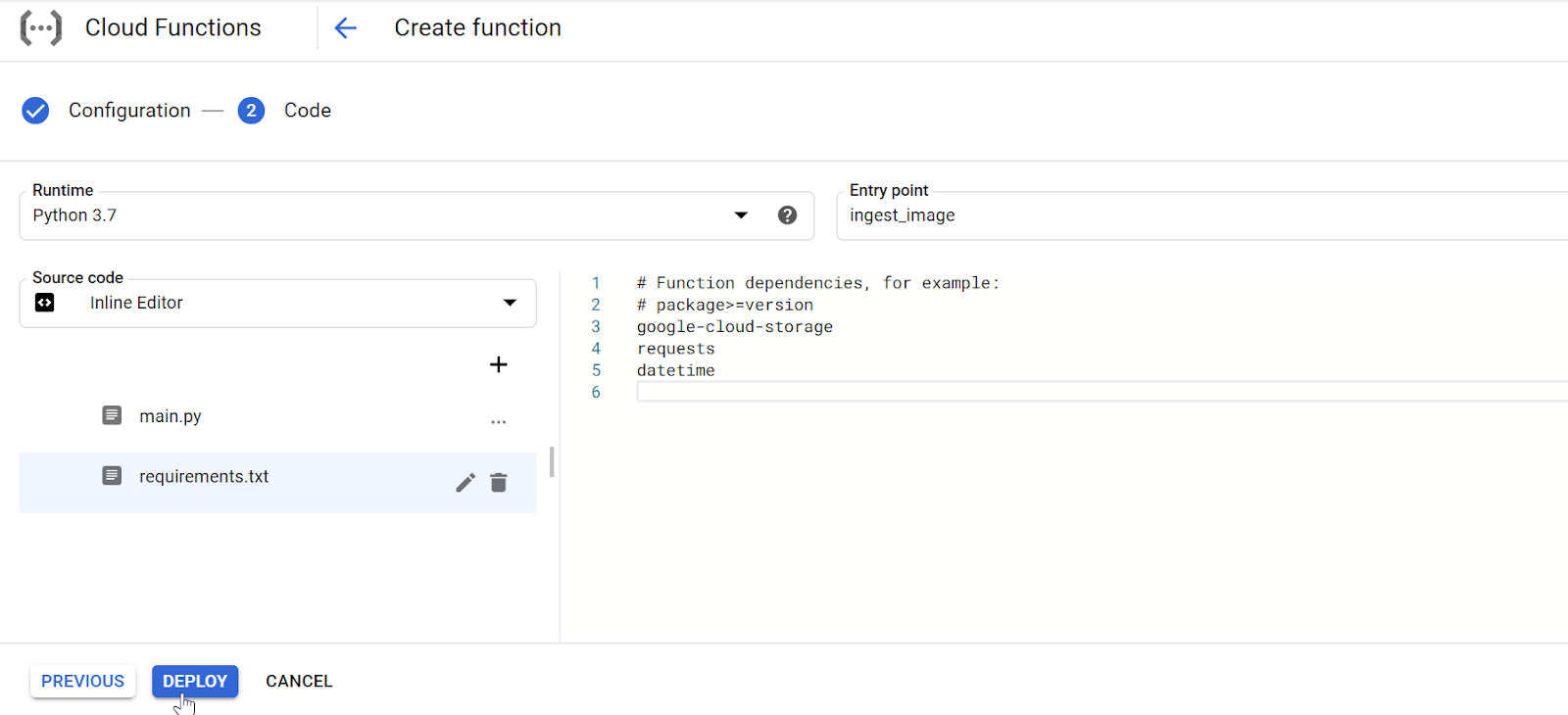1568x715 pixels.
Task: Open main.py more options menu
Action: coord(499,421)
